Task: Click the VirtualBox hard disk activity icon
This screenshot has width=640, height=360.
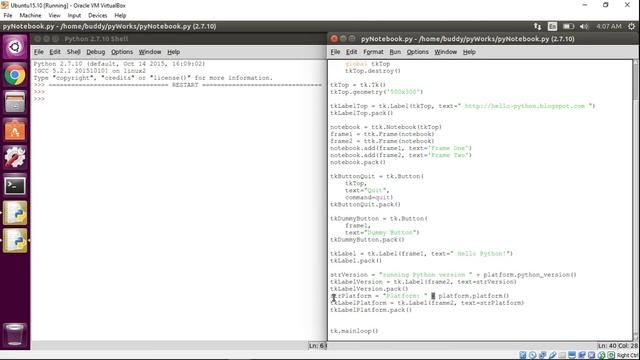Action: (x=522, y=355)
